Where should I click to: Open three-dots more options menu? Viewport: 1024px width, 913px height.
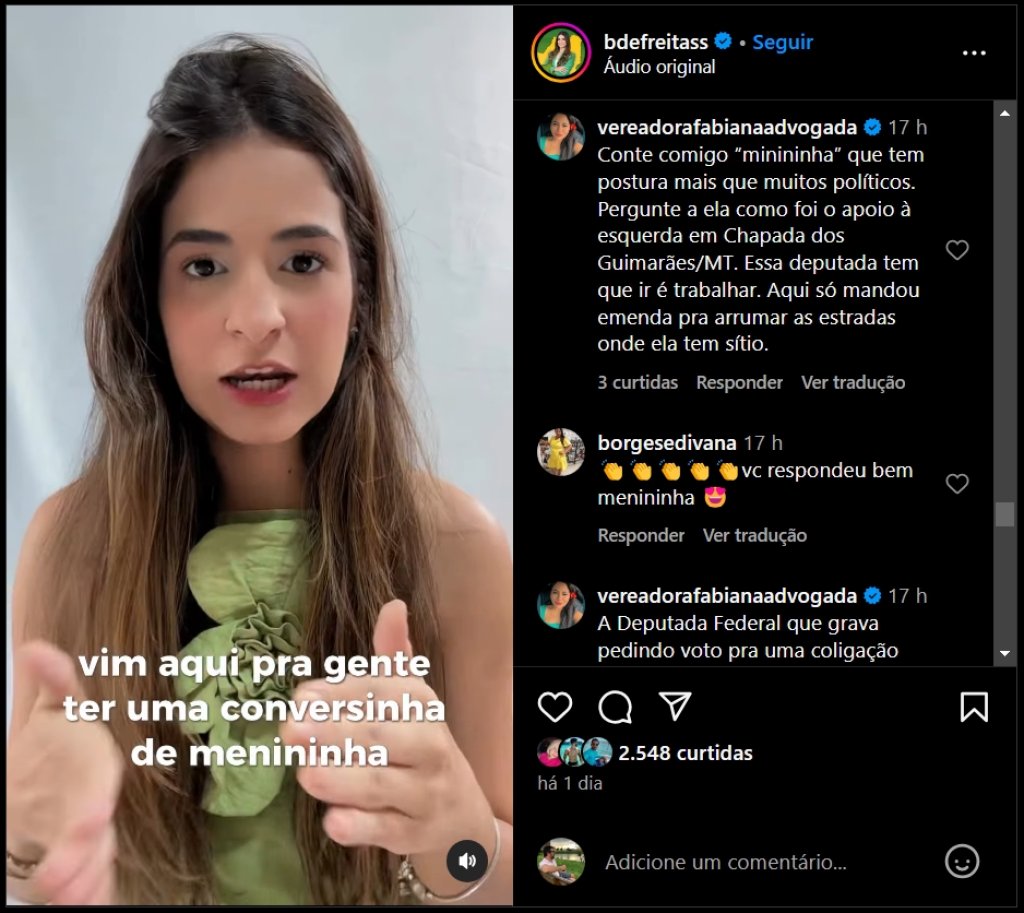[x=974, y=53]
